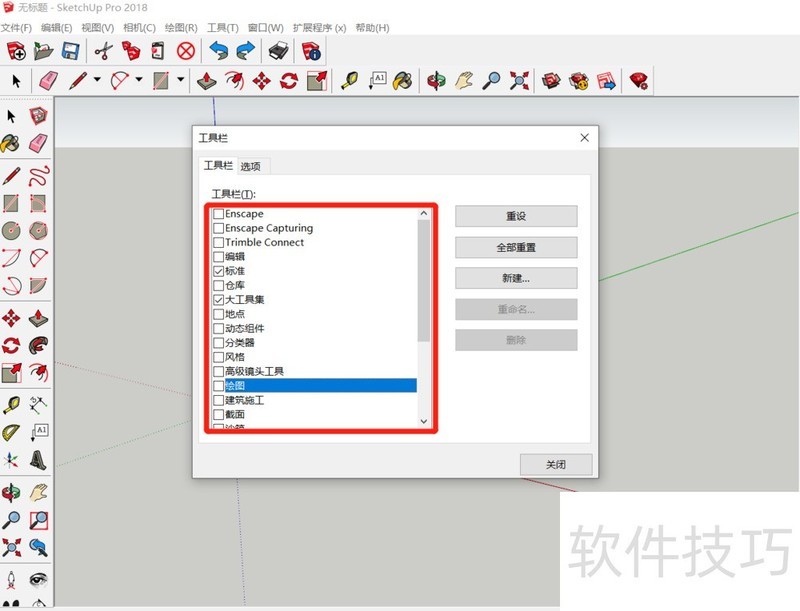Enable the Enscape toolbar checkbox
The height and width of the screenshot is (611, 800).
click(x=218, y=213)
